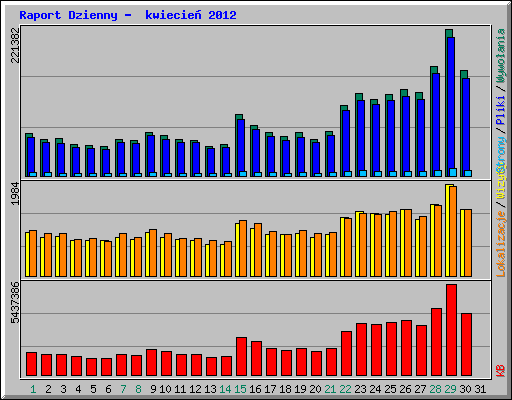
Task: Click the 5437386 y-axis value
Action: [x=15, y=303]
